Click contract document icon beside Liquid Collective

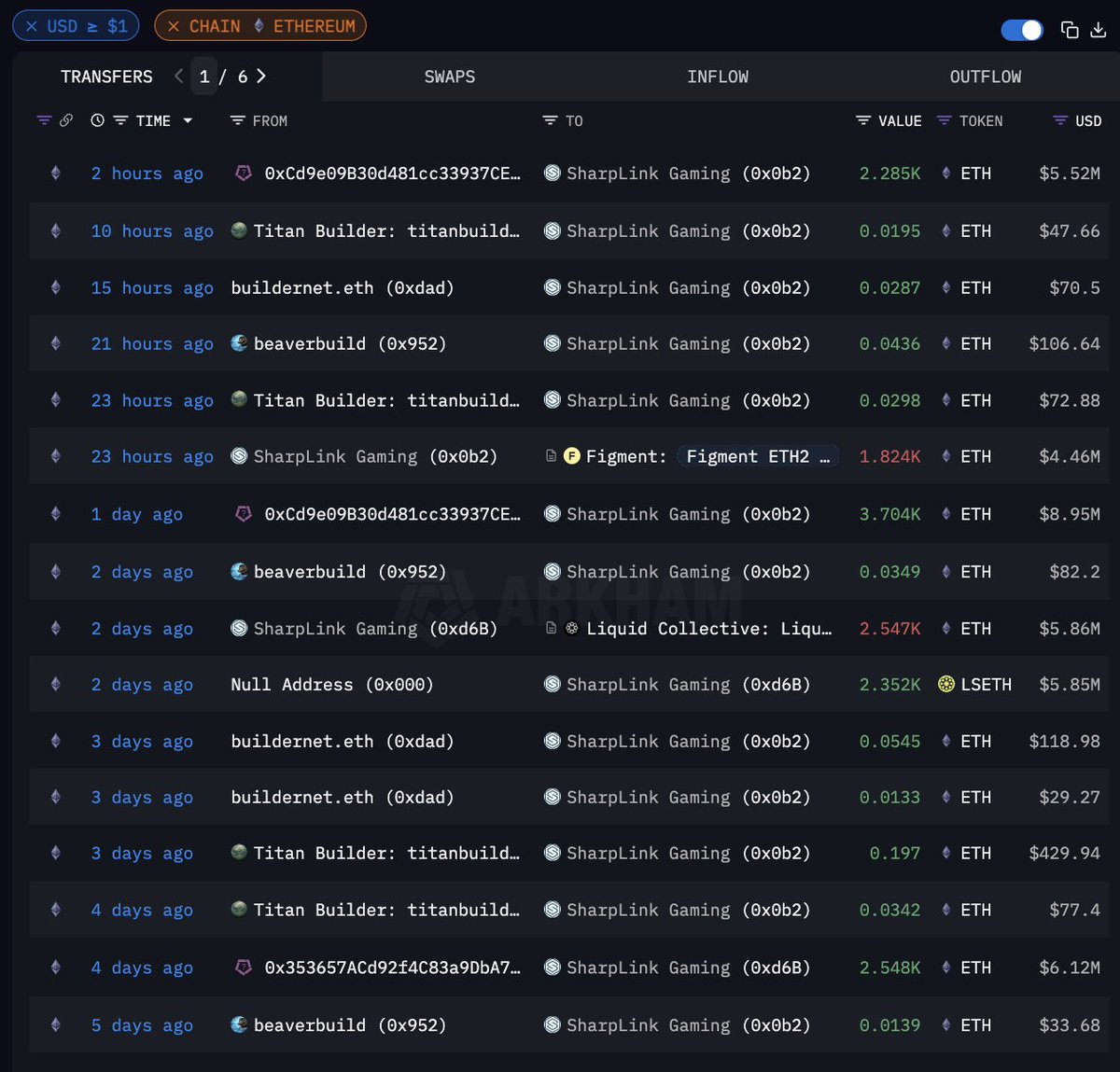coord(551,628)
